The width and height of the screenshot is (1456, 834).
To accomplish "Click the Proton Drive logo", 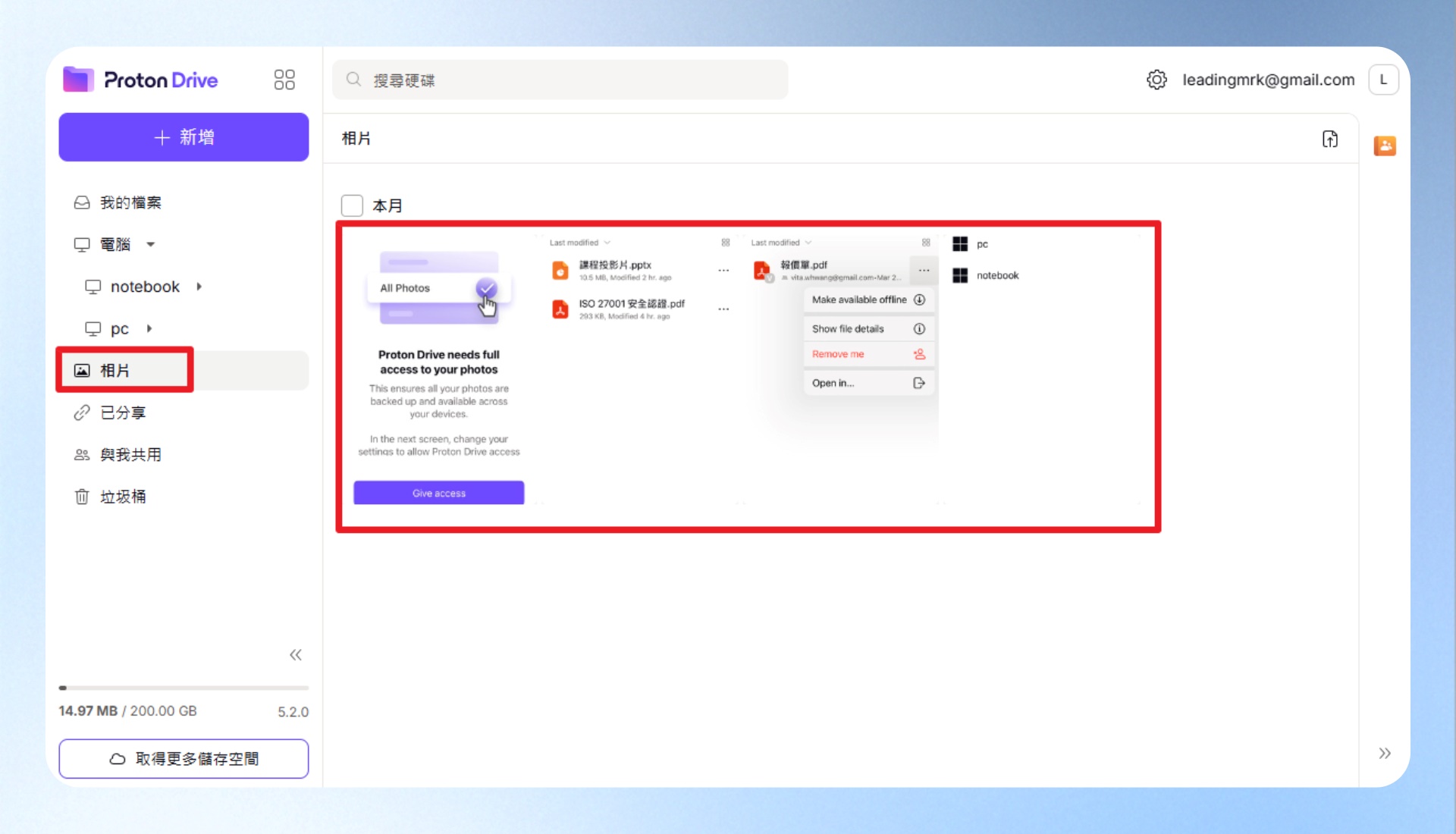I will 140,80.
